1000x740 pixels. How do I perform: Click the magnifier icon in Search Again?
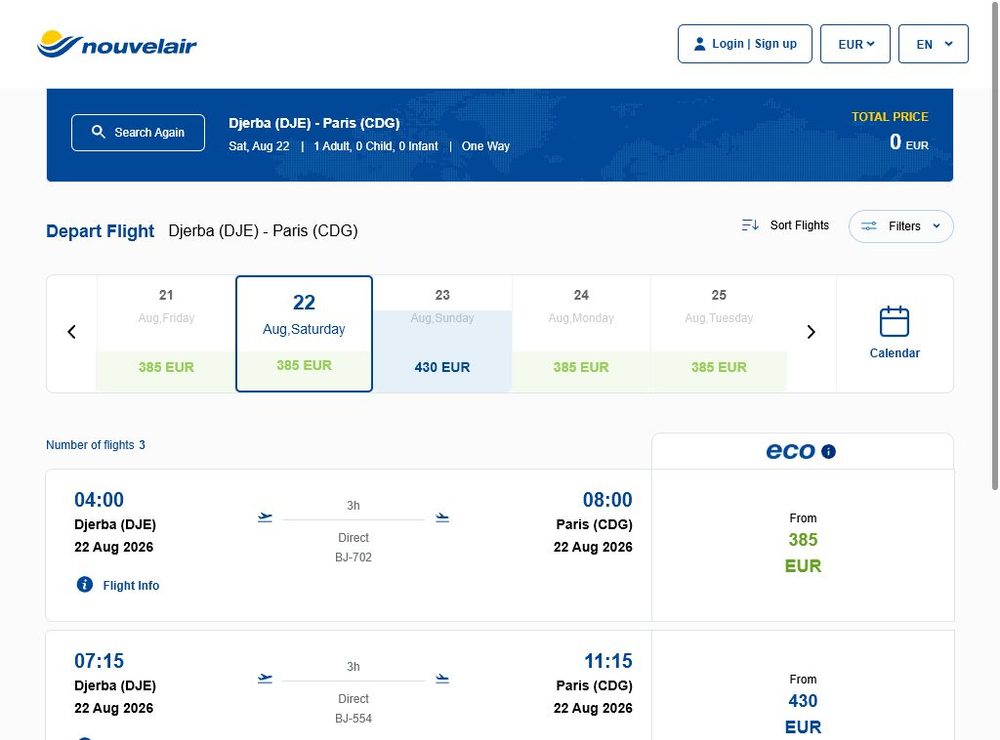pyautogui.click(x=98, y=132)
